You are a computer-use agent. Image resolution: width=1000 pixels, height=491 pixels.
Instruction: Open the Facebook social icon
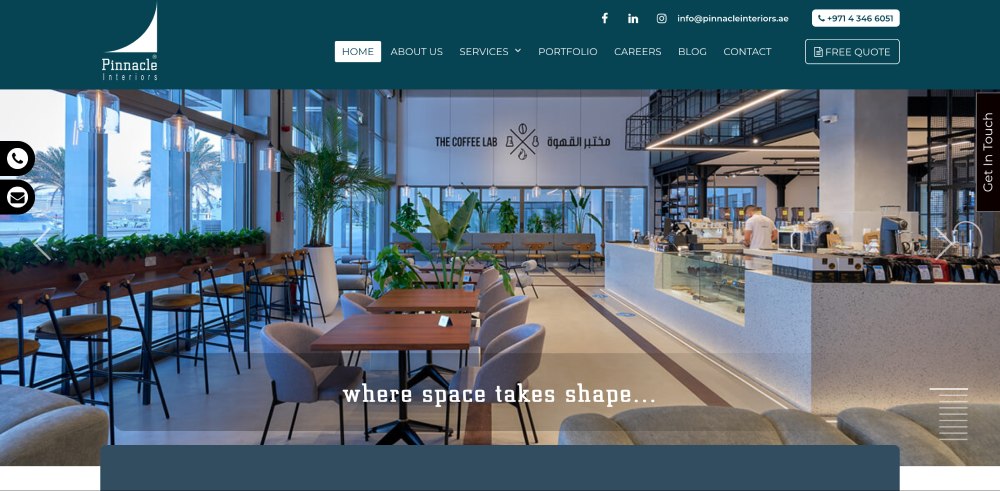605,18
